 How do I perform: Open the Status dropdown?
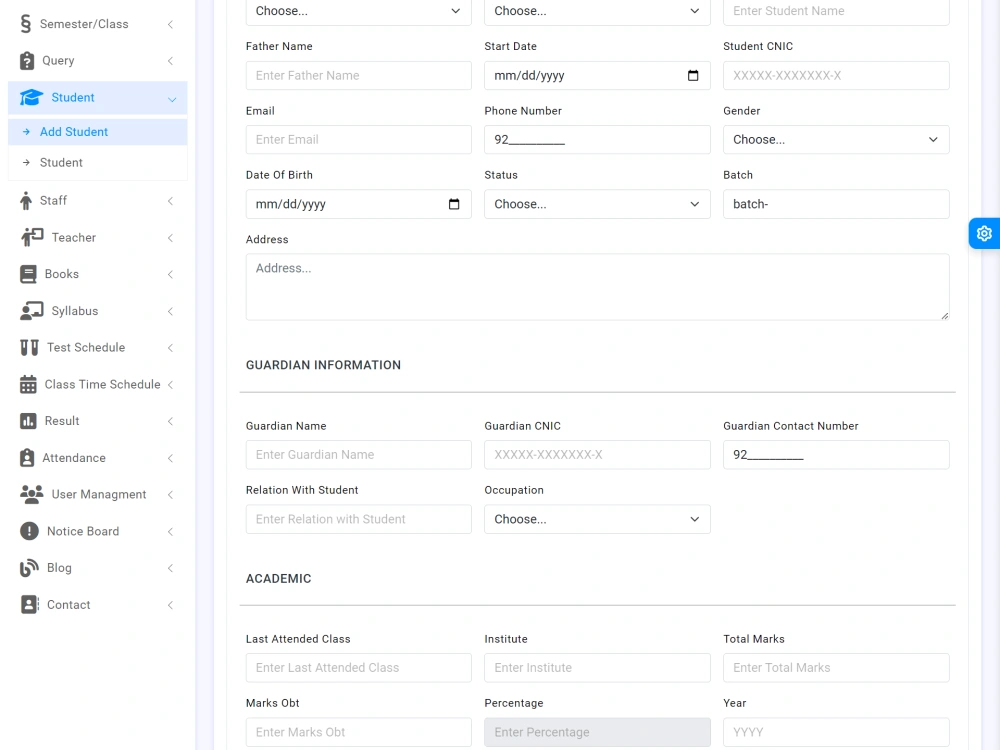[597, 204]
